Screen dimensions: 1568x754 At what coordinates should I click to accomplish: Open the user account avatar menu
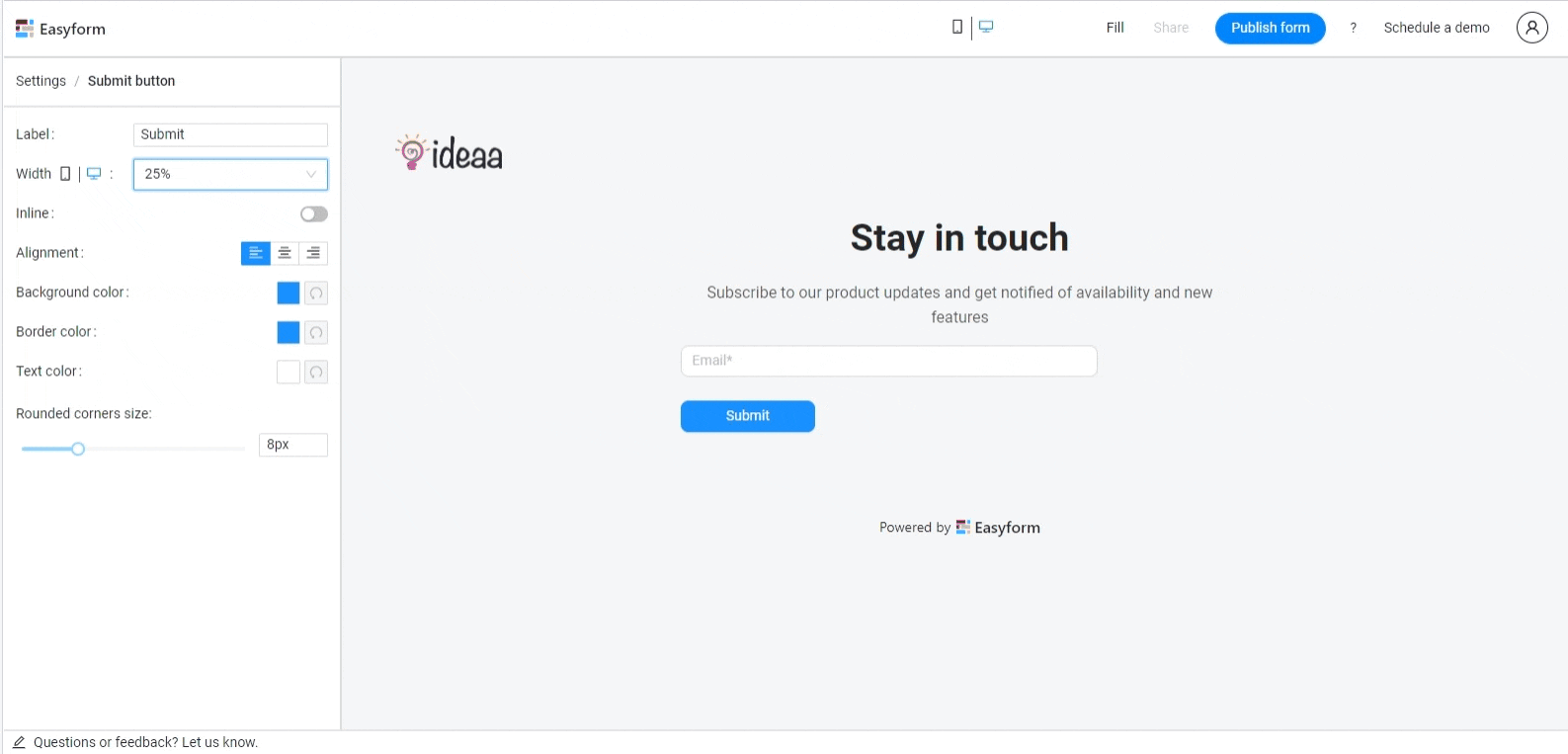[1531, 28]
